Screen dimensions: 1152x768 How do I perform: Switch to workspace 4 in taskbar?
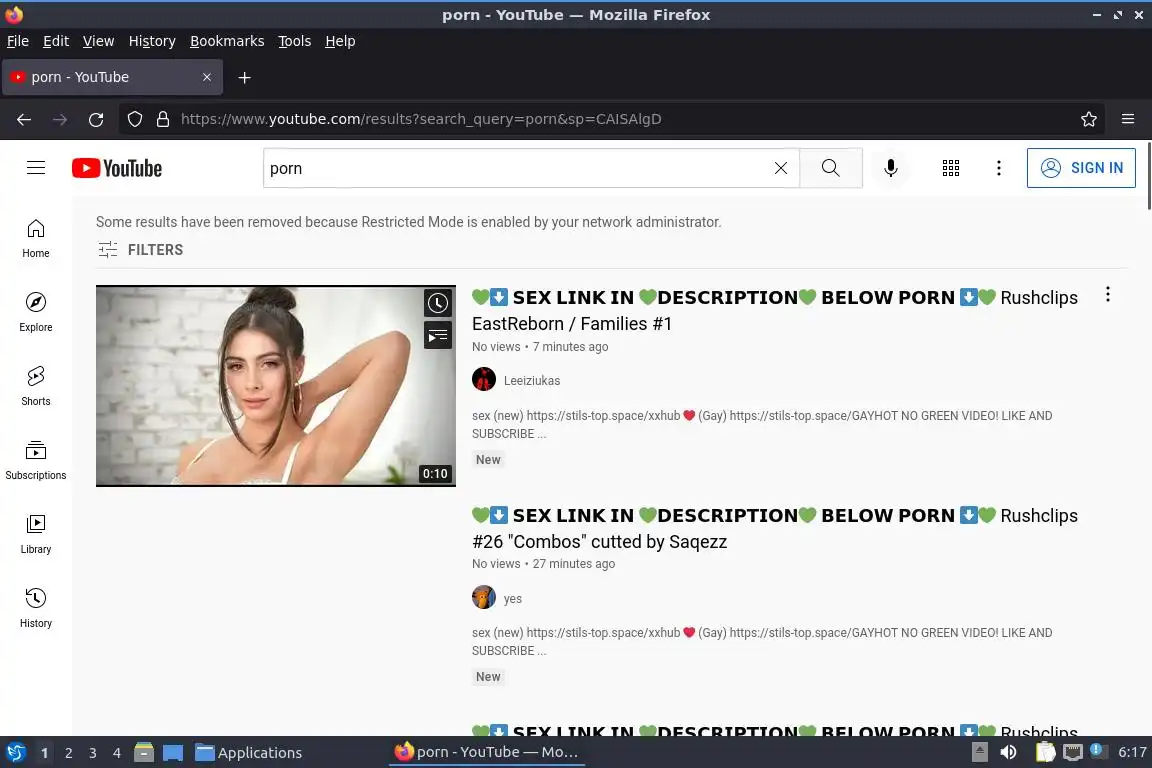117,753
